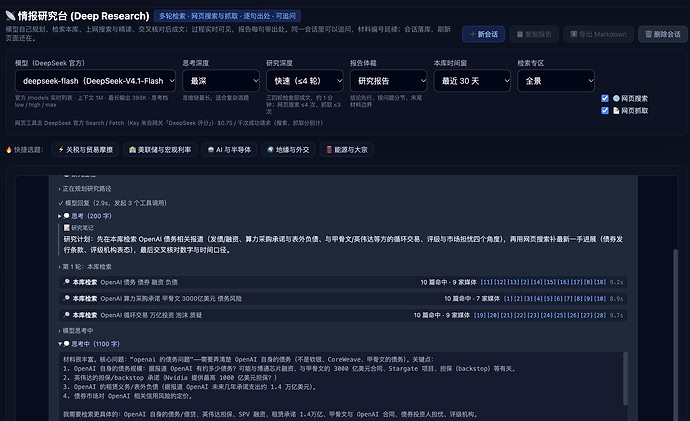This screenshot has width=690, height=421.
Task: Open citation [23] in third search row
Action: coord(533,315)
